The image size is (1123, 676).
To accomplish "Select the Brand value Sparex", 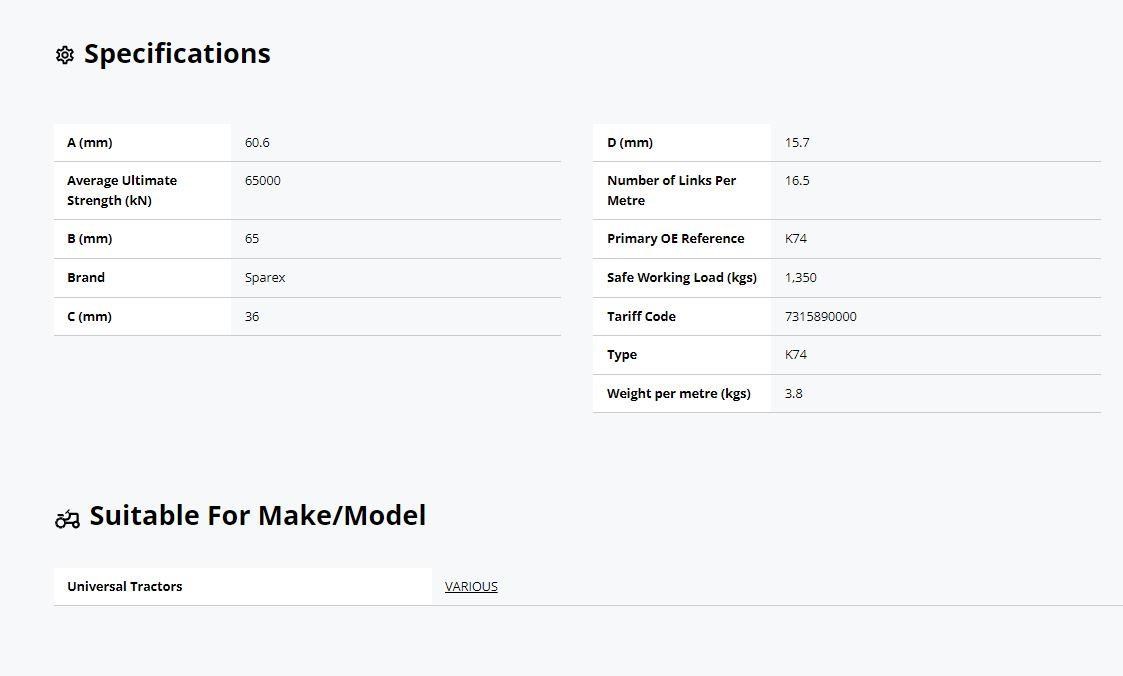I will (x=265, y=278).
